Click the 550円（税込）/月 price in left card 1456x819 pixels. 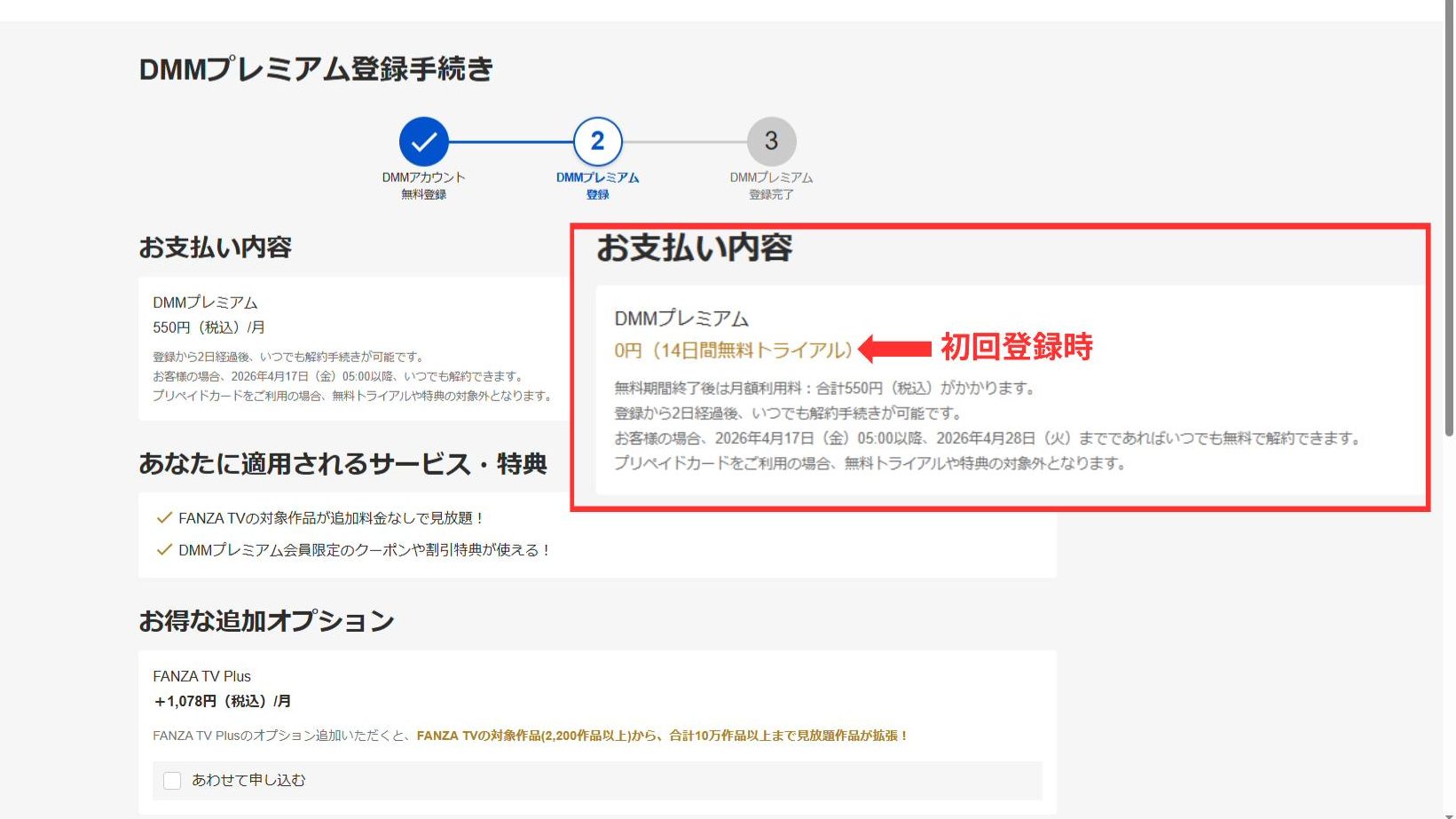[209, 327]
